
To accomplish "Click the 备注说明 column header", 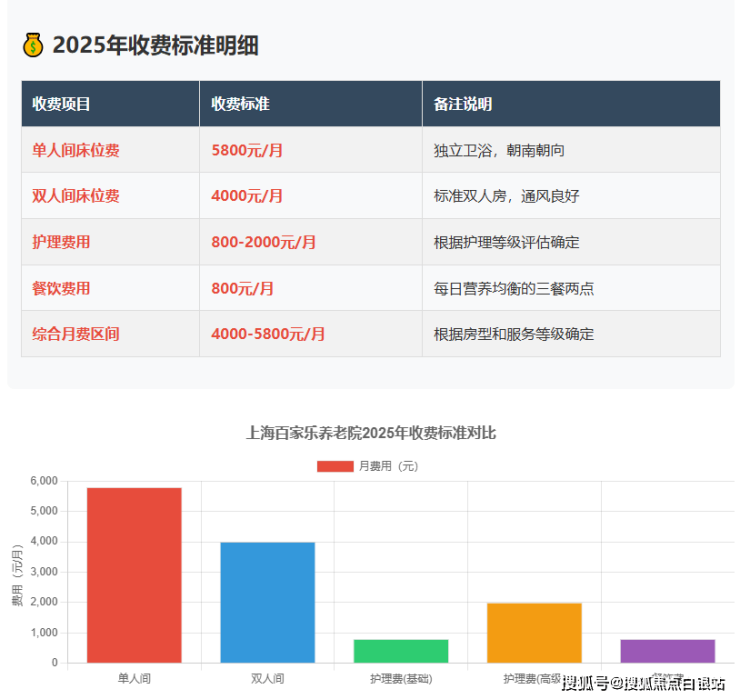I will [x=462, y=104].
